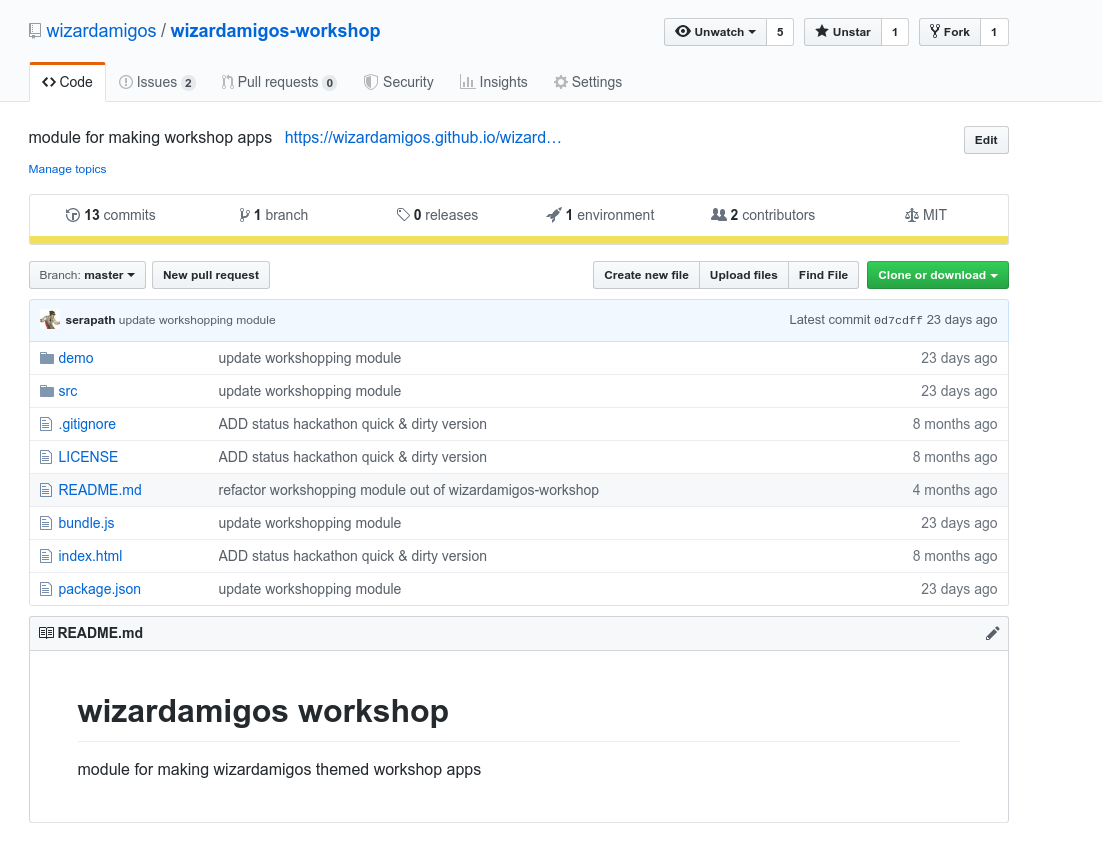View the fork count next to Fork

pos(994,32)
